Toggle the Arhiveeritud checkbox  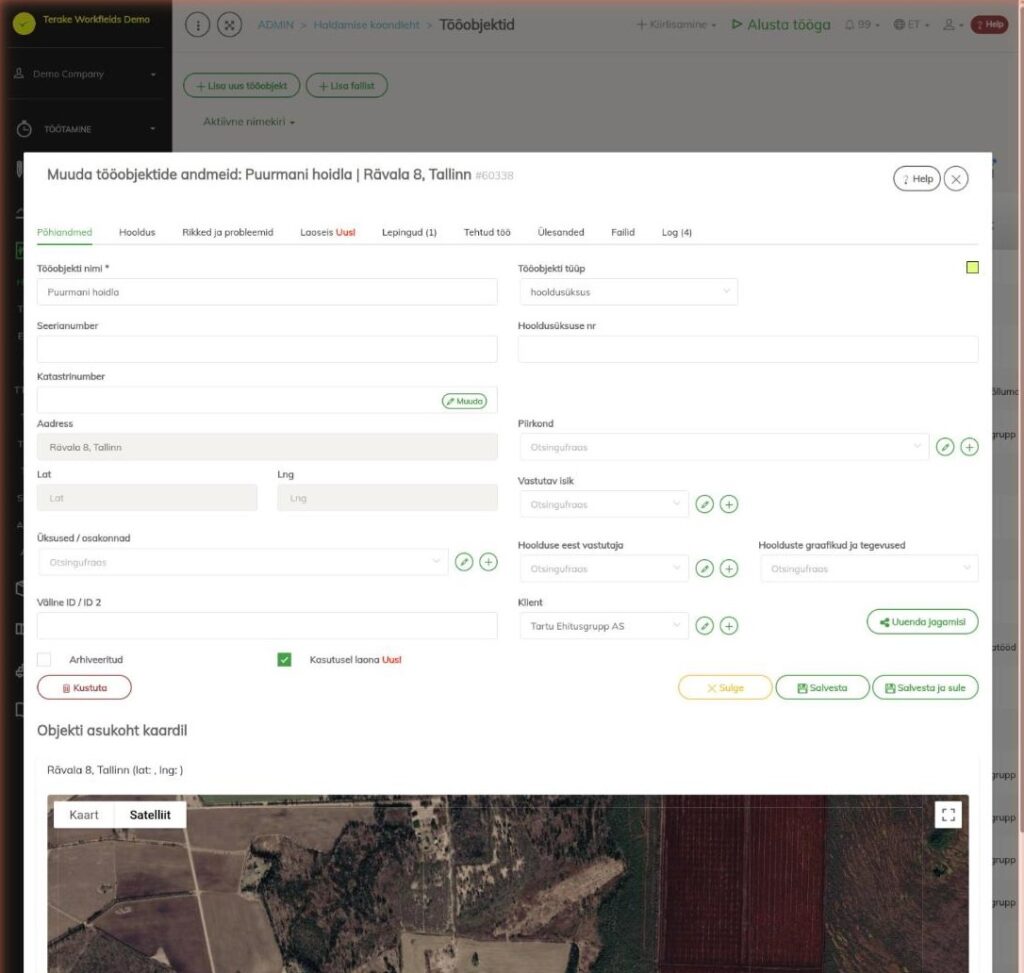coord(44,660)
